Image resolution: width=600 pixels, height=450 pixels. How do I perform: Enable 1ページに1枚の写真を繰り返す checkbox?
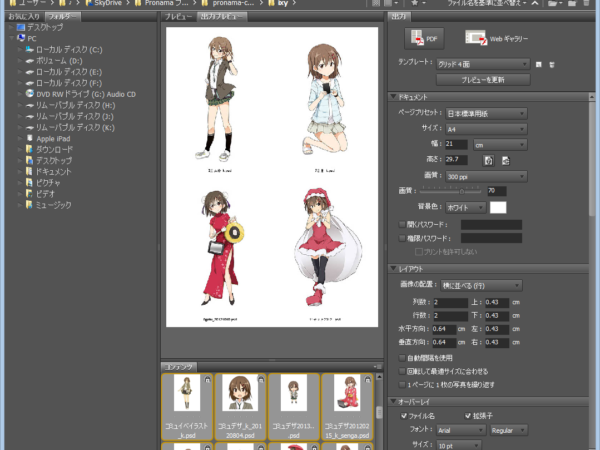tap(402, 385)
